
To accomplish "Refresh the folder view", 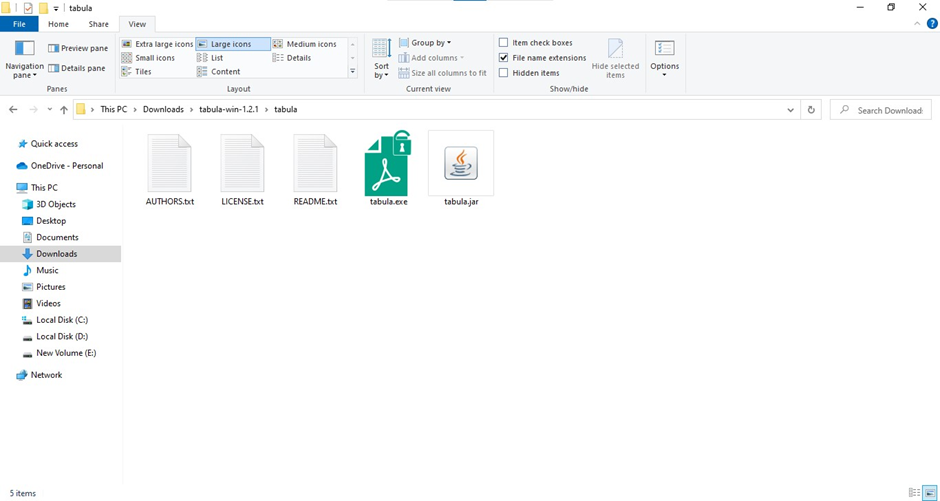I will [811, 110].
